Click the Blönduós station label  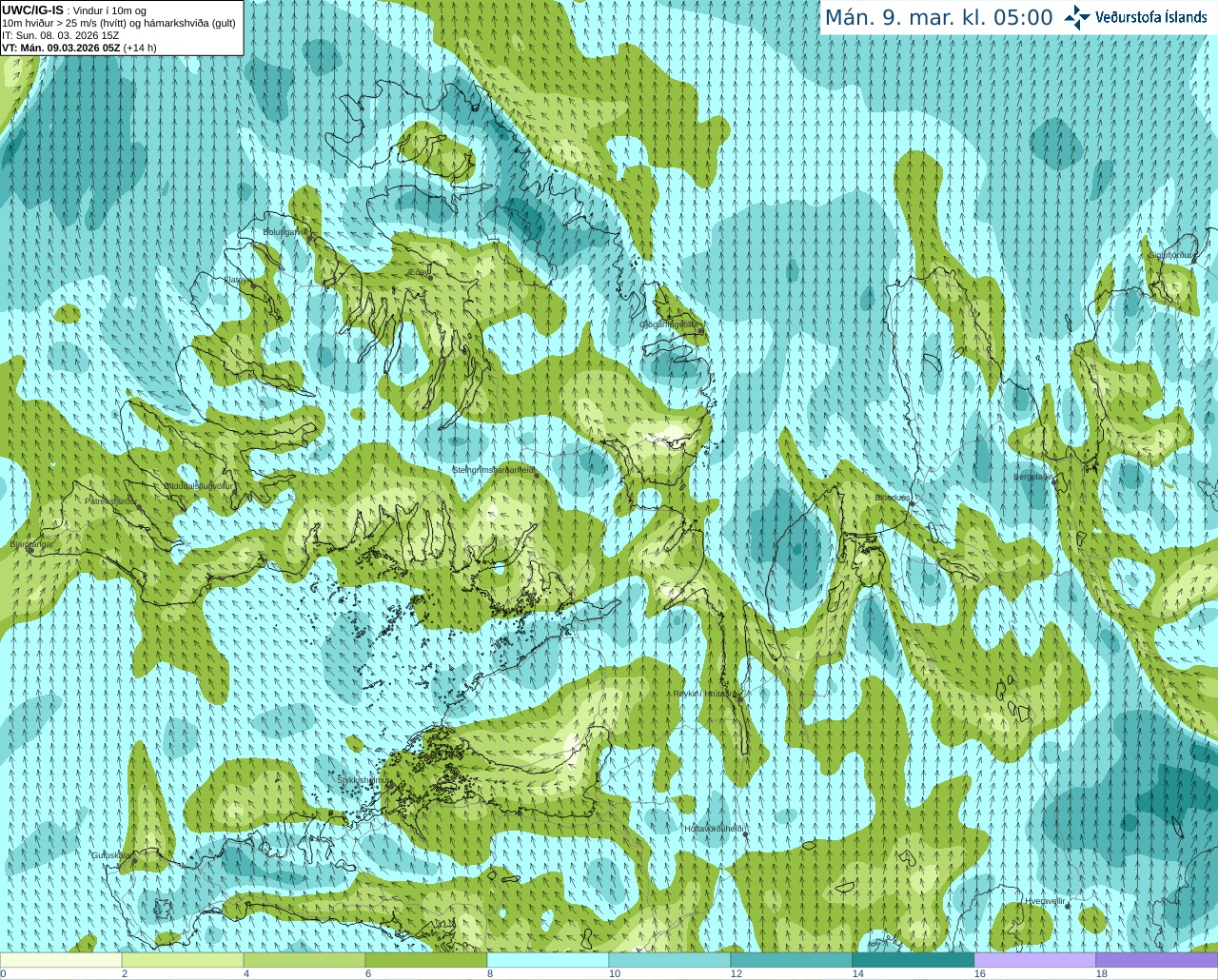[x=893, y=498]
